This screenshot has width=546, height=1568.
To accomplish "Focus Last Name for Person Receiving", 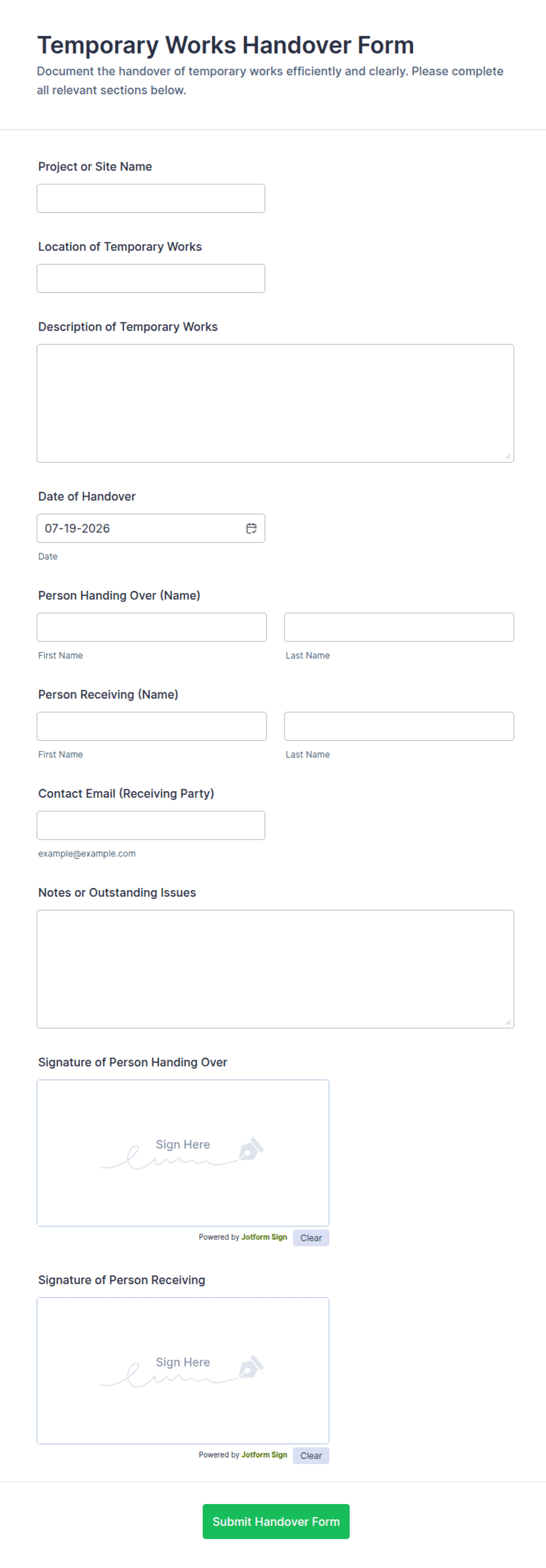I will pyautogui.click(x=399, y=726).
